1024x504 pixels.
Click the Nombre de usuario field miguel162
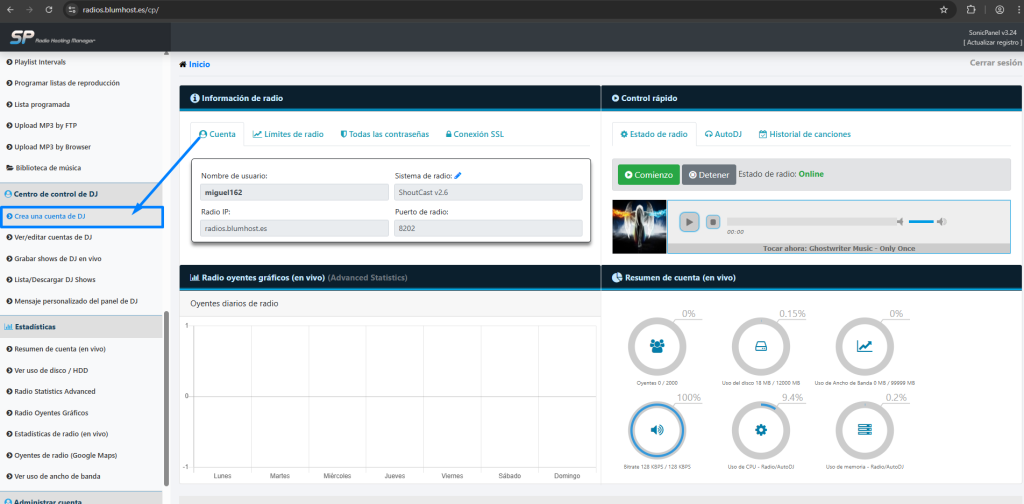point(295,192)
